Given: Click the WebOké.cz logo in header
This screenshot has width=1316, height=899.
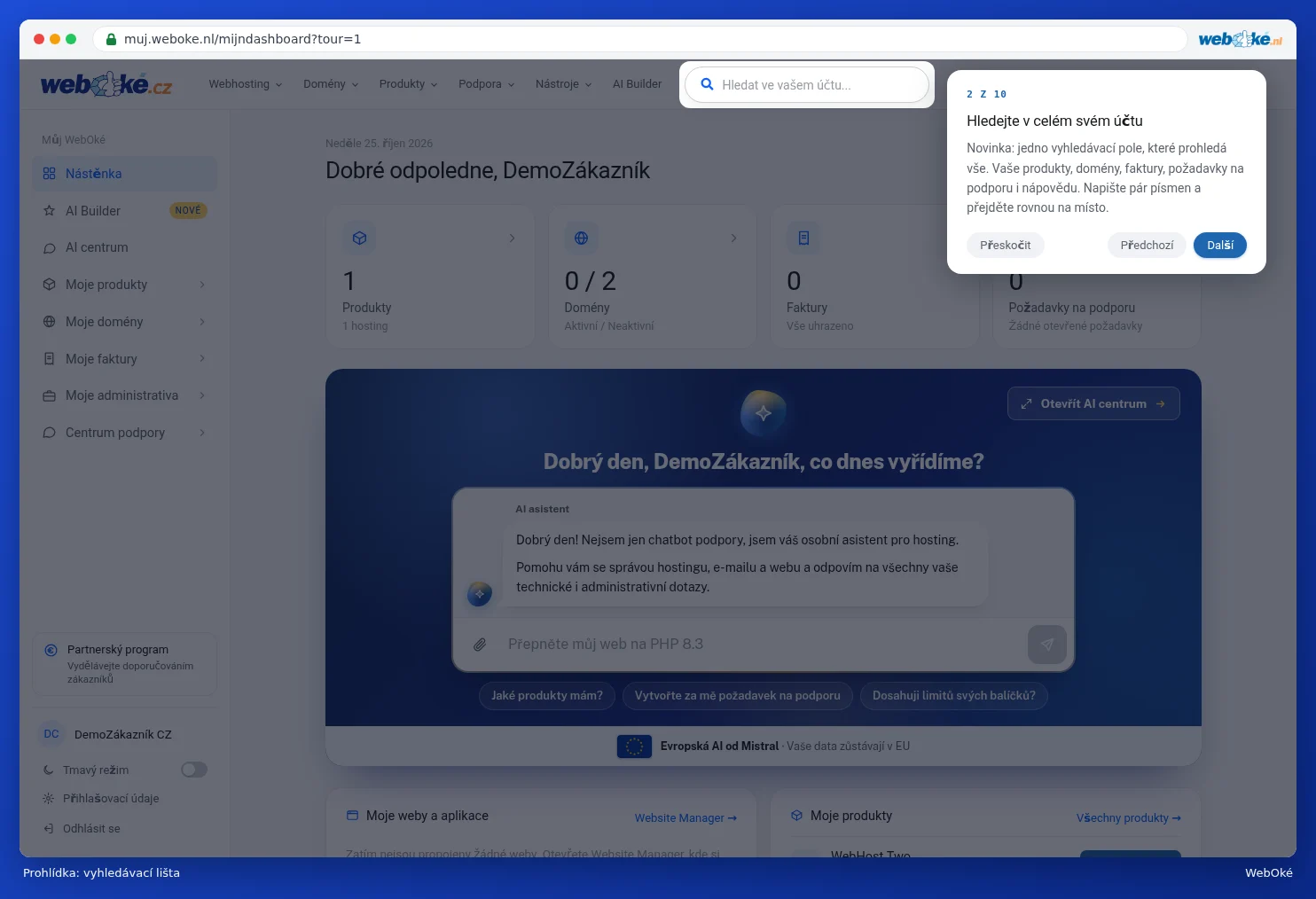Looking at the screenshot, I should (106, 84).
